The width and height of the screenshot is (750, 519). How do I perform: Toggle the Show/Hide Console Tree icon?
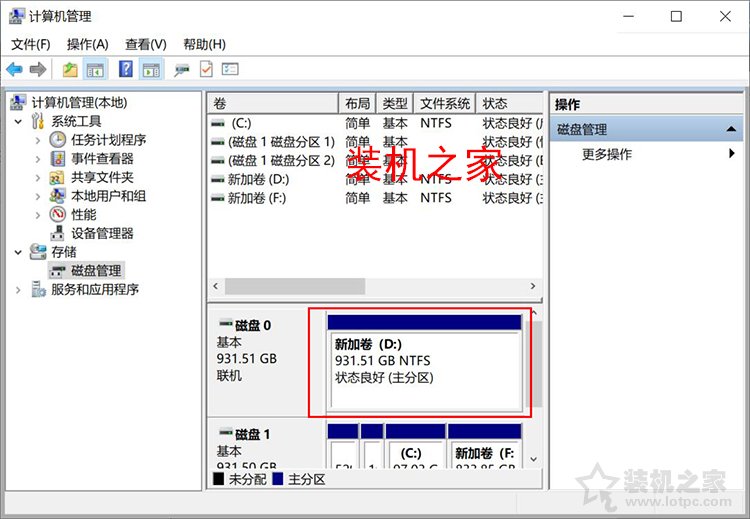click(x=95, y=69)
